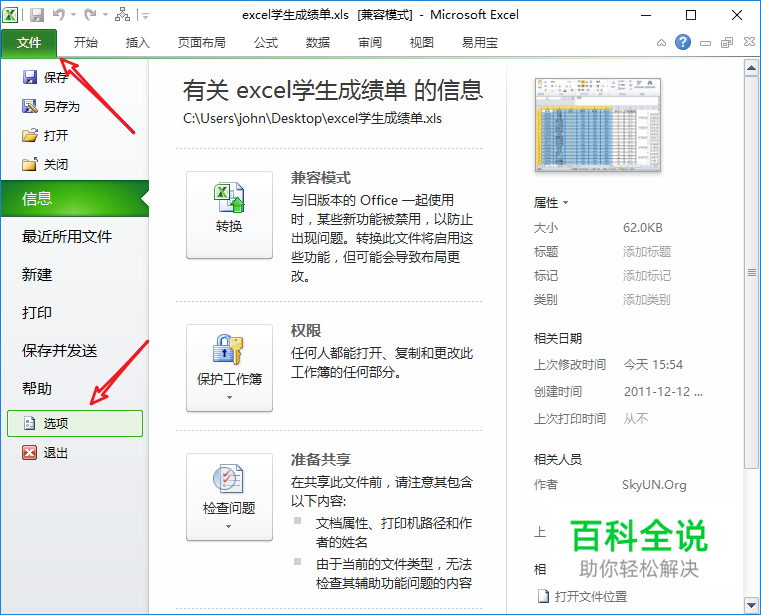Click the 相关人员 Related People heading
The width and height of the screenshot is (761, 615).
pyautogui.click(x=558, y=459)
